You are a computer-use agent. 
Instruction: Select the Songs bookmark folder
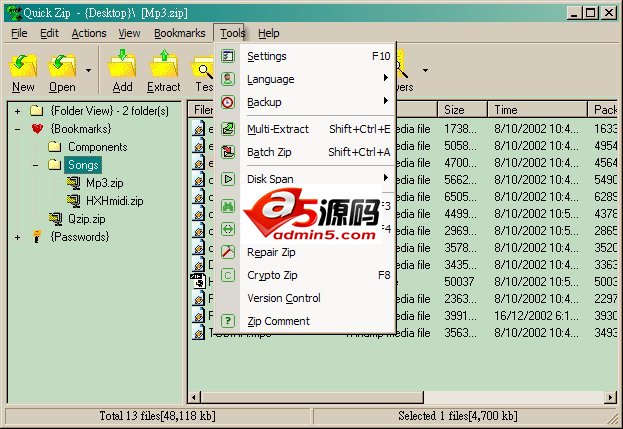tap(83, 165)
